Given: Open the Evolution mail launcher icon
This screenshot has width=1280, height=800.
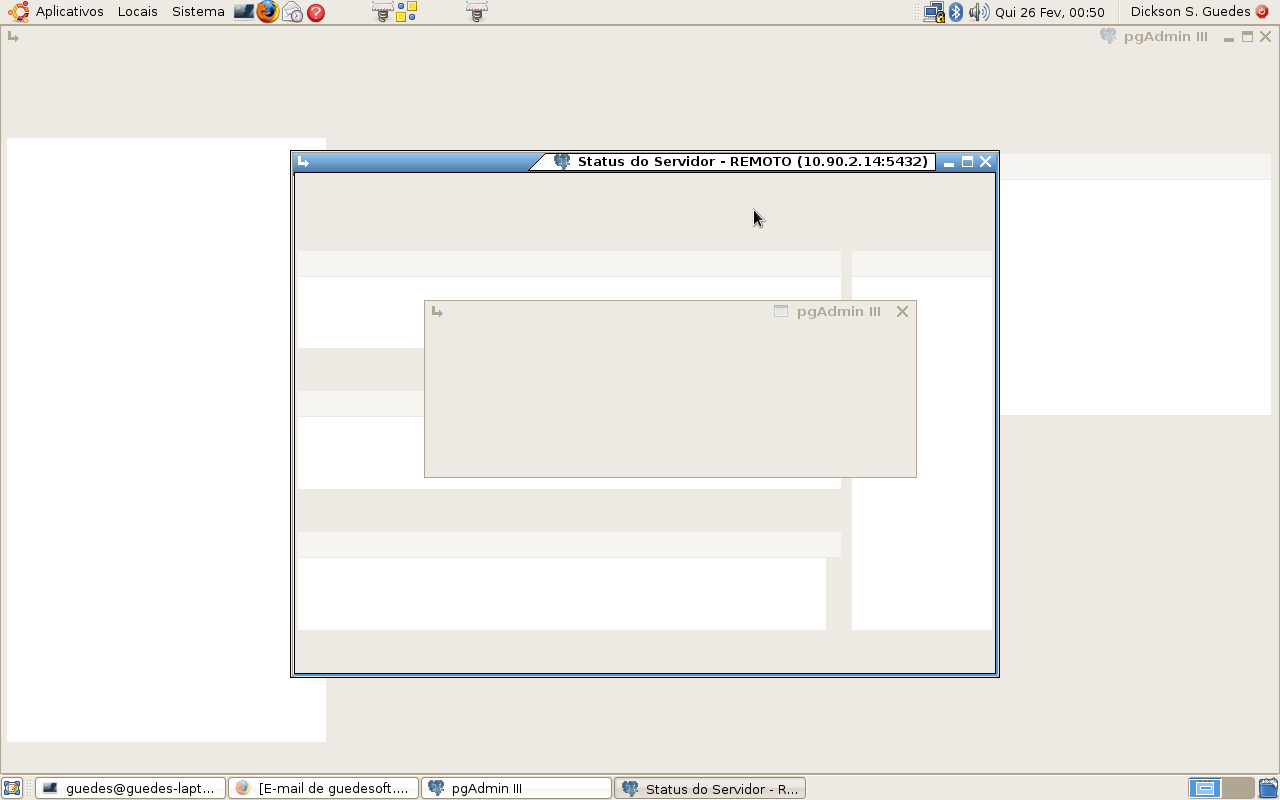Looking at the screenshot, I should 292,12.
